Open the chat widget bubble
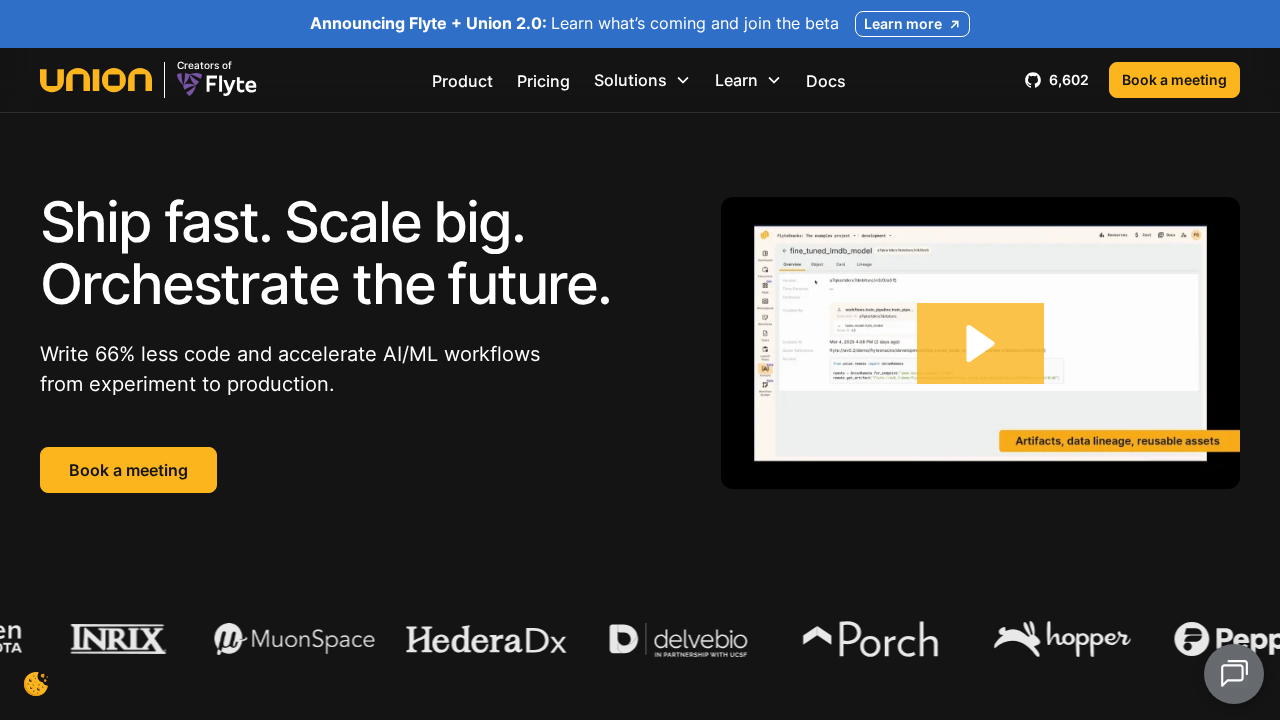This screenshot has width=1280, height=720. (x=1233, y=674)
